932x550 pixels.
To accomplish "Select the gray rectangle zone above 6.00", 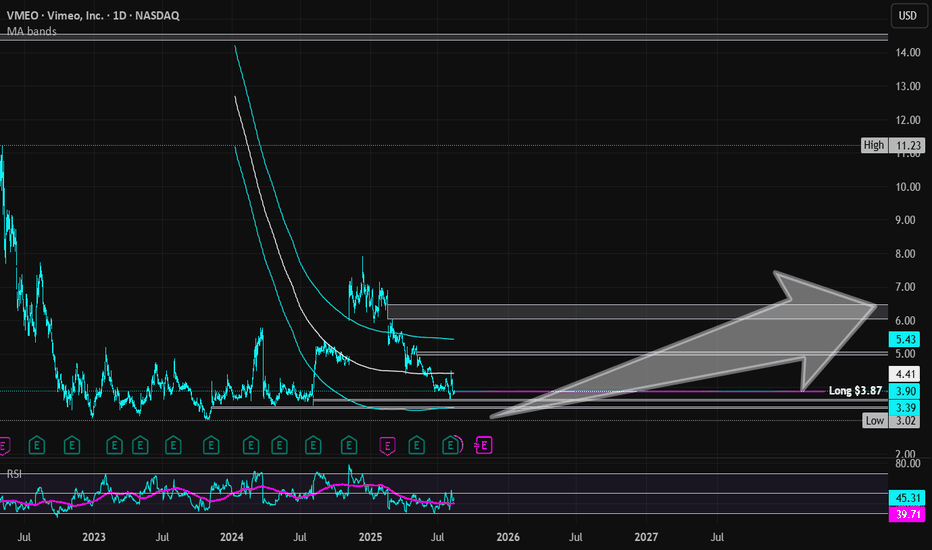I will click(637, 312).
